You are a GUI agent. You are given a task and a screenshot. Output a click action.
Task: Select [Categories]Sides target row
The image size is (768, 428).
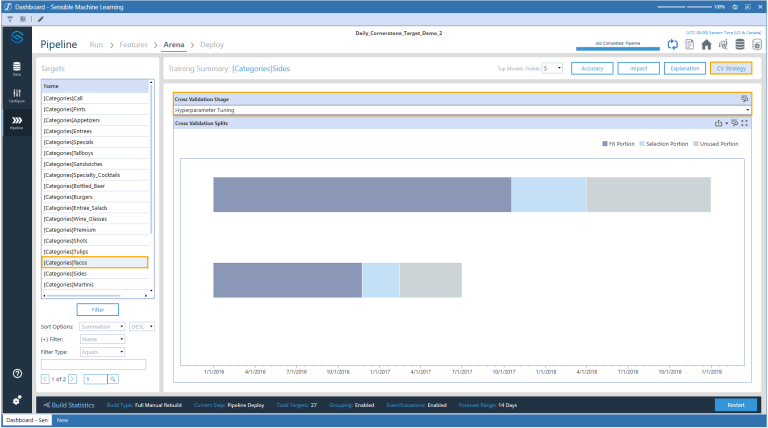[95, 274]
